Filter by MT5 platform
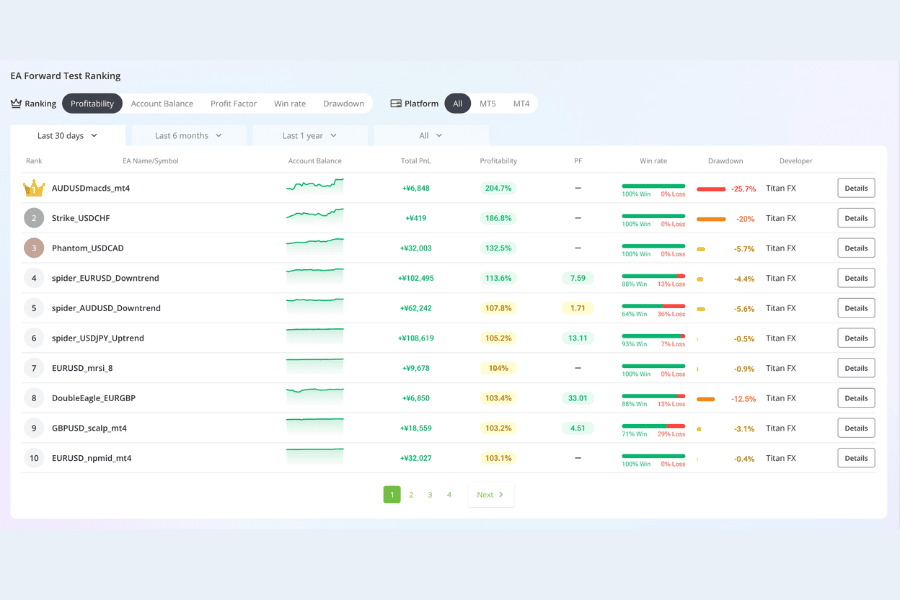This screenshot has width=900, height=600. point(488,103)
